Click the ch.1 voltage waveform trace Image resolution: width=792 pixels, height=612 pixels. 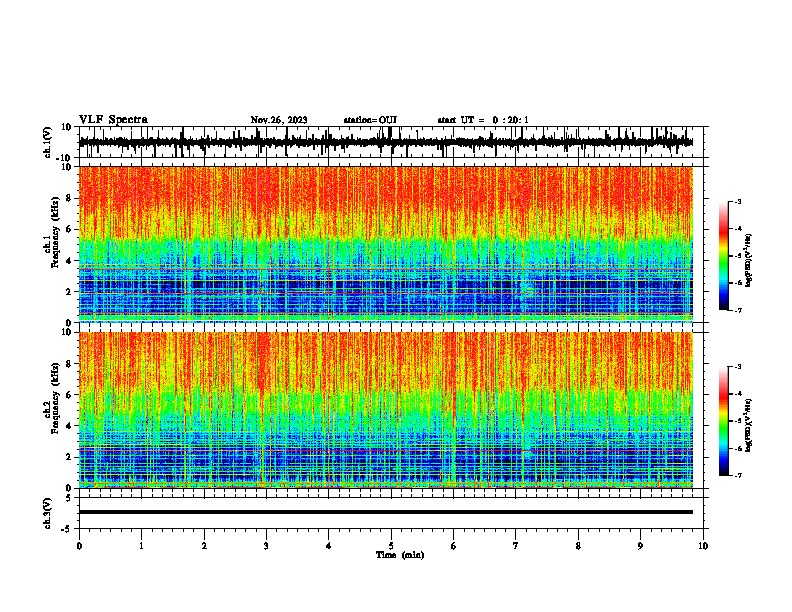tap(386, 142)
